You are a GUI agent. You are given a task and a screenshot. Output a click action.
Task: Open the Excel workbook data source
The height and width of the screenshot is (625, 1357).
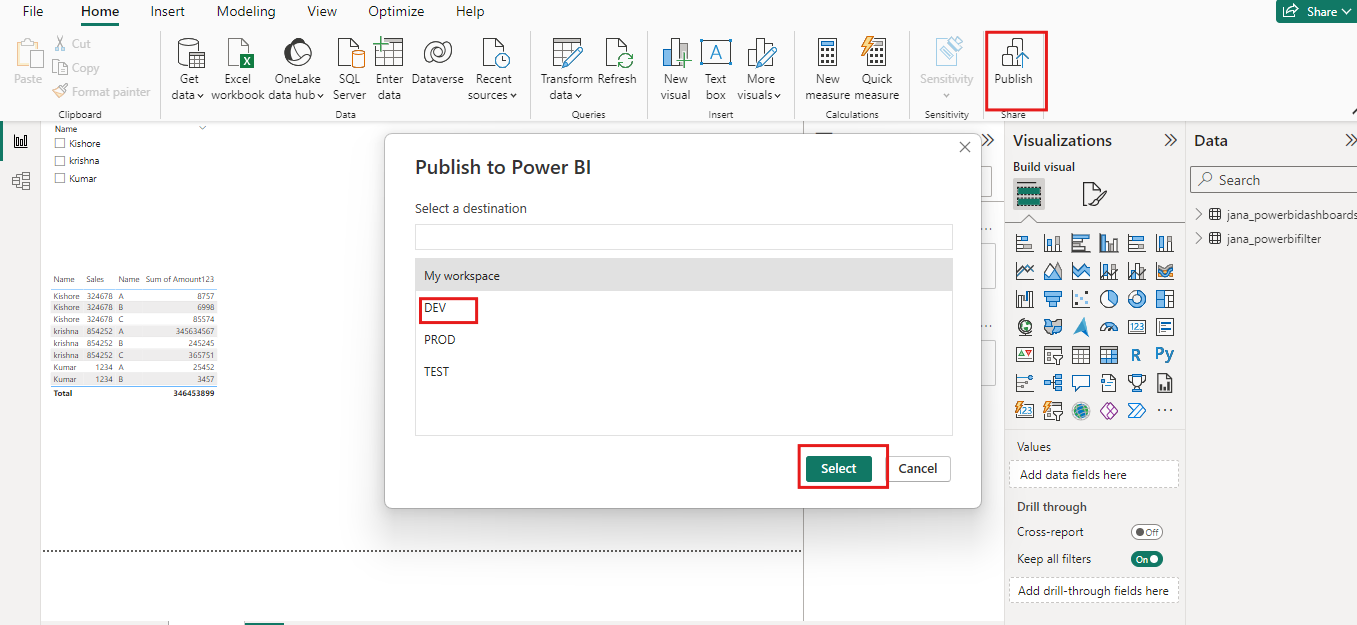tap(238, 69)
